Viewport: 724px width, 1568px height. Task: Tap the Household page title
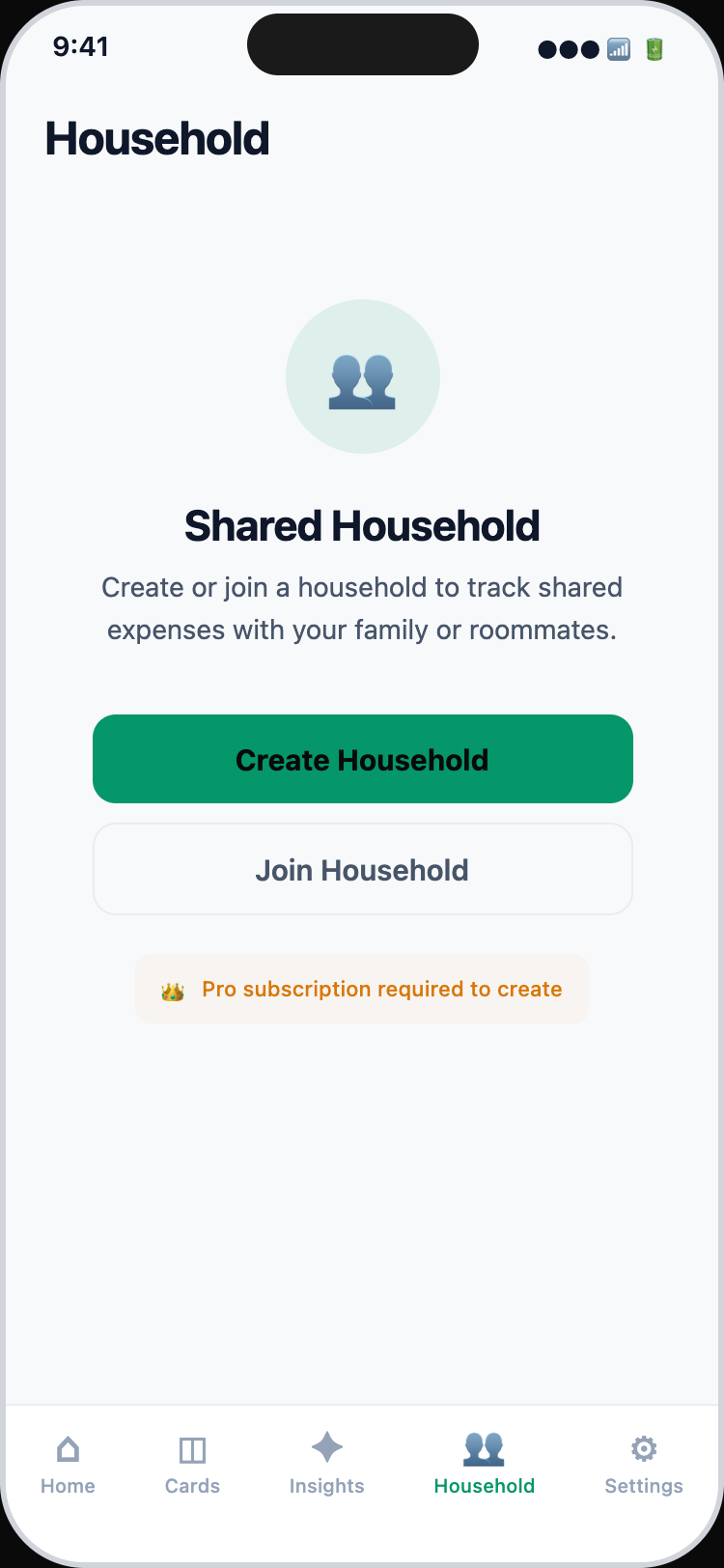(157, 139)
